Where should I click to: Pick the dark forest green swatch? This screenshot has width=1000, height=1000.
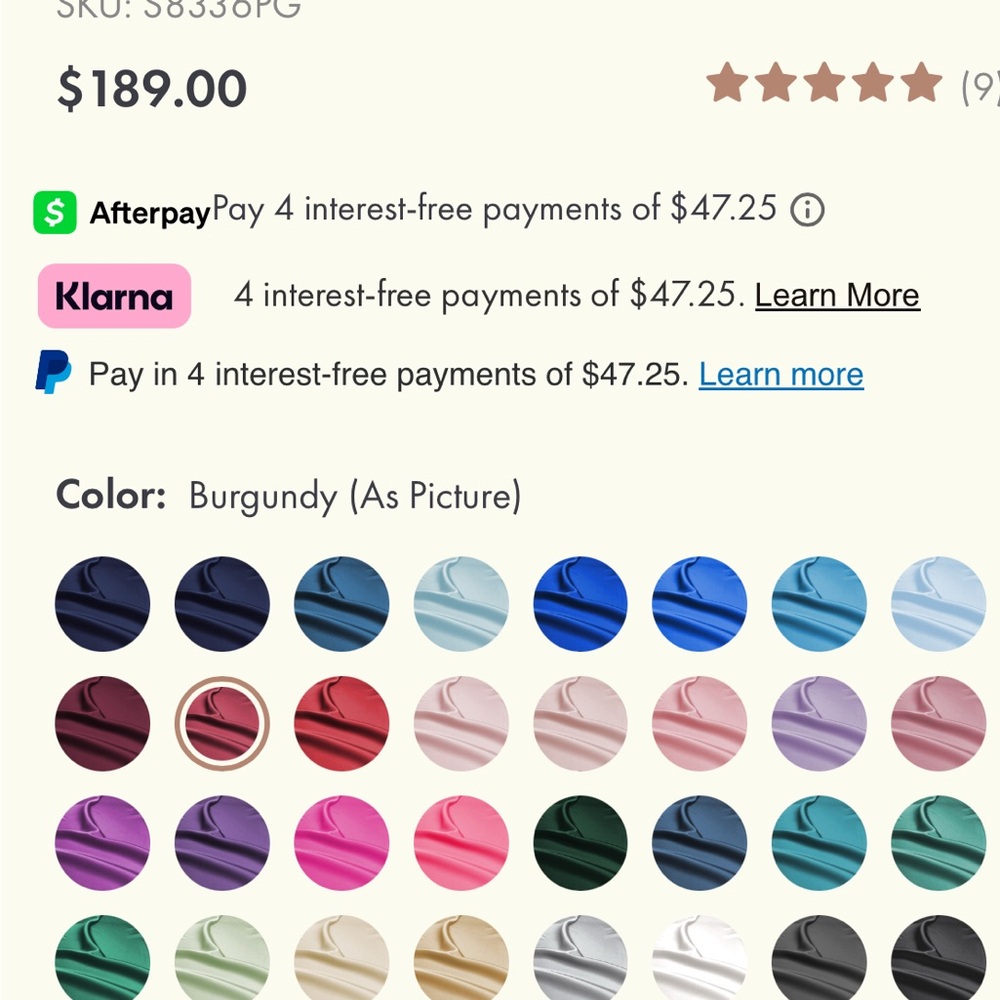[580, 843]
